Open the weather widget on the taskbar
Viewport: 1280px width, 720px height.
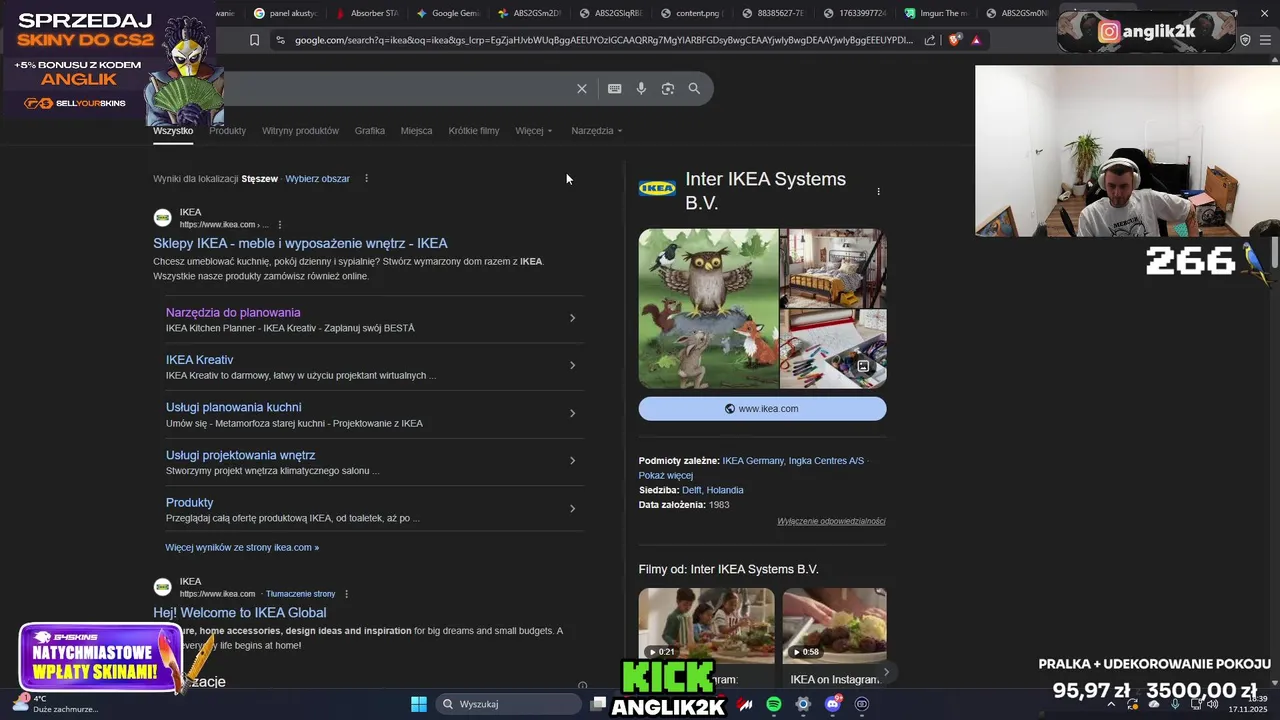55,704
